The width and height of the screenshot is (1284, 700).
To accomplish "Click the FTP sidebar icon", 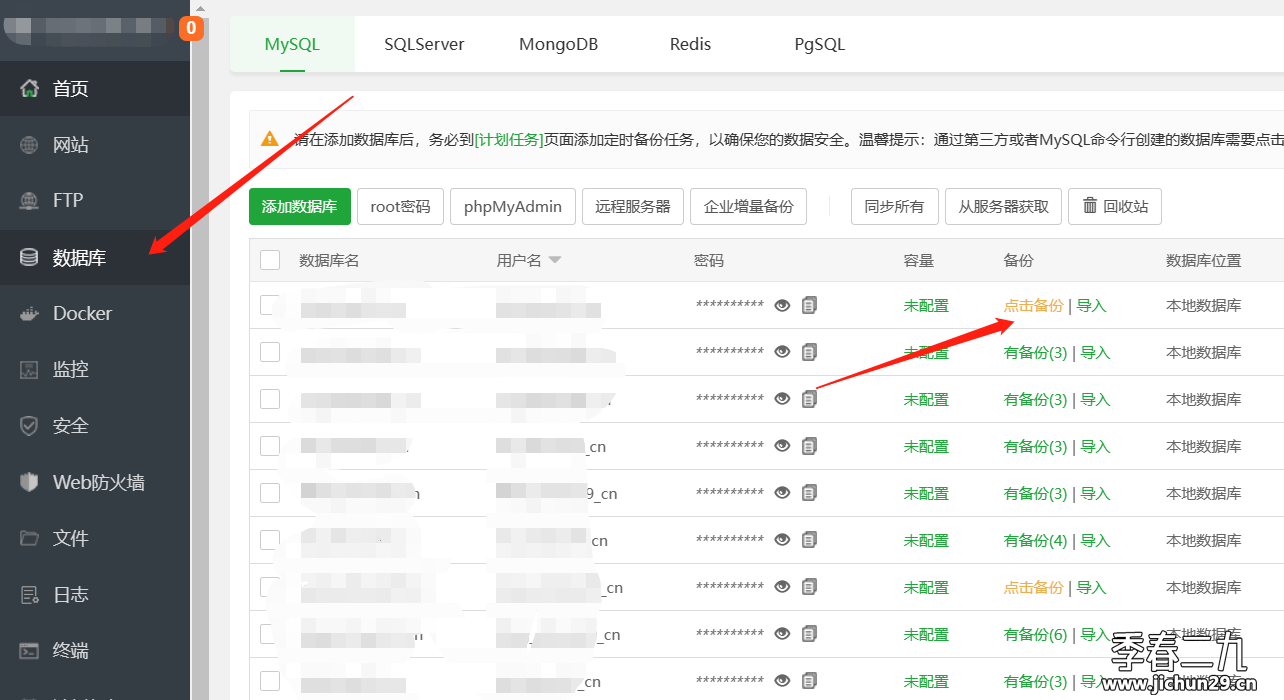I will click(x=30, y=200).
